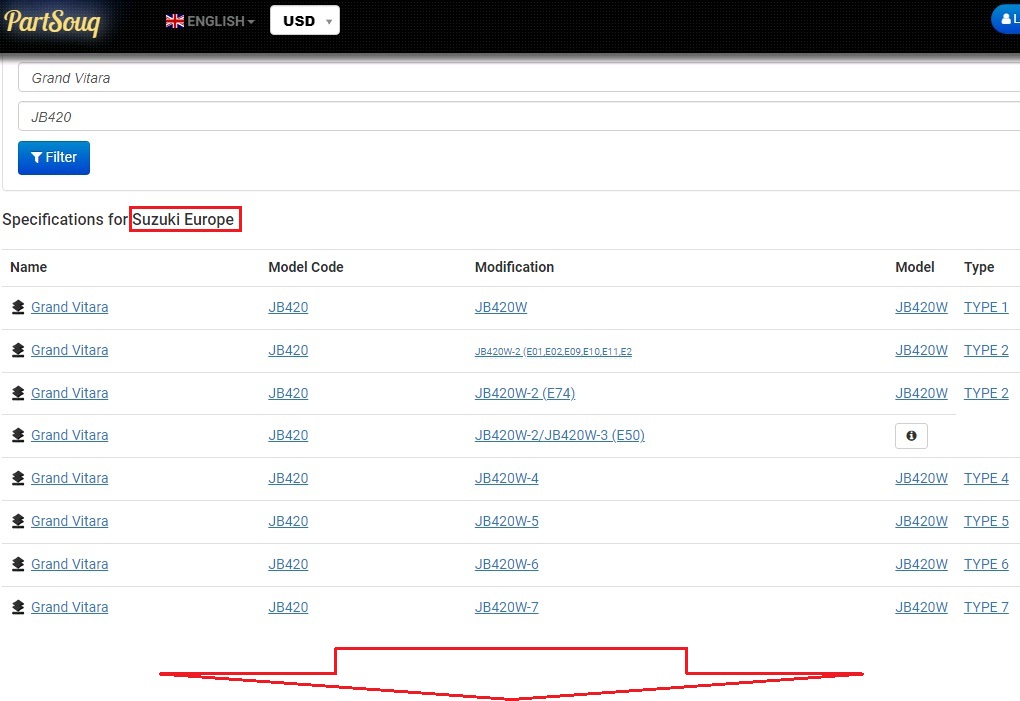Click the blue user login button

(1006, 19)
